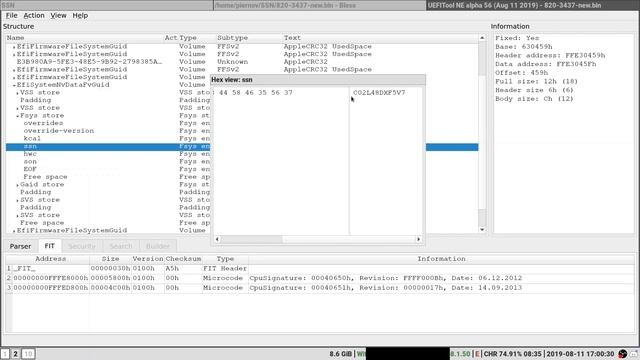Screen dimensions: 640x360
Task: Select the overrides entry
Action: point(43,123)
